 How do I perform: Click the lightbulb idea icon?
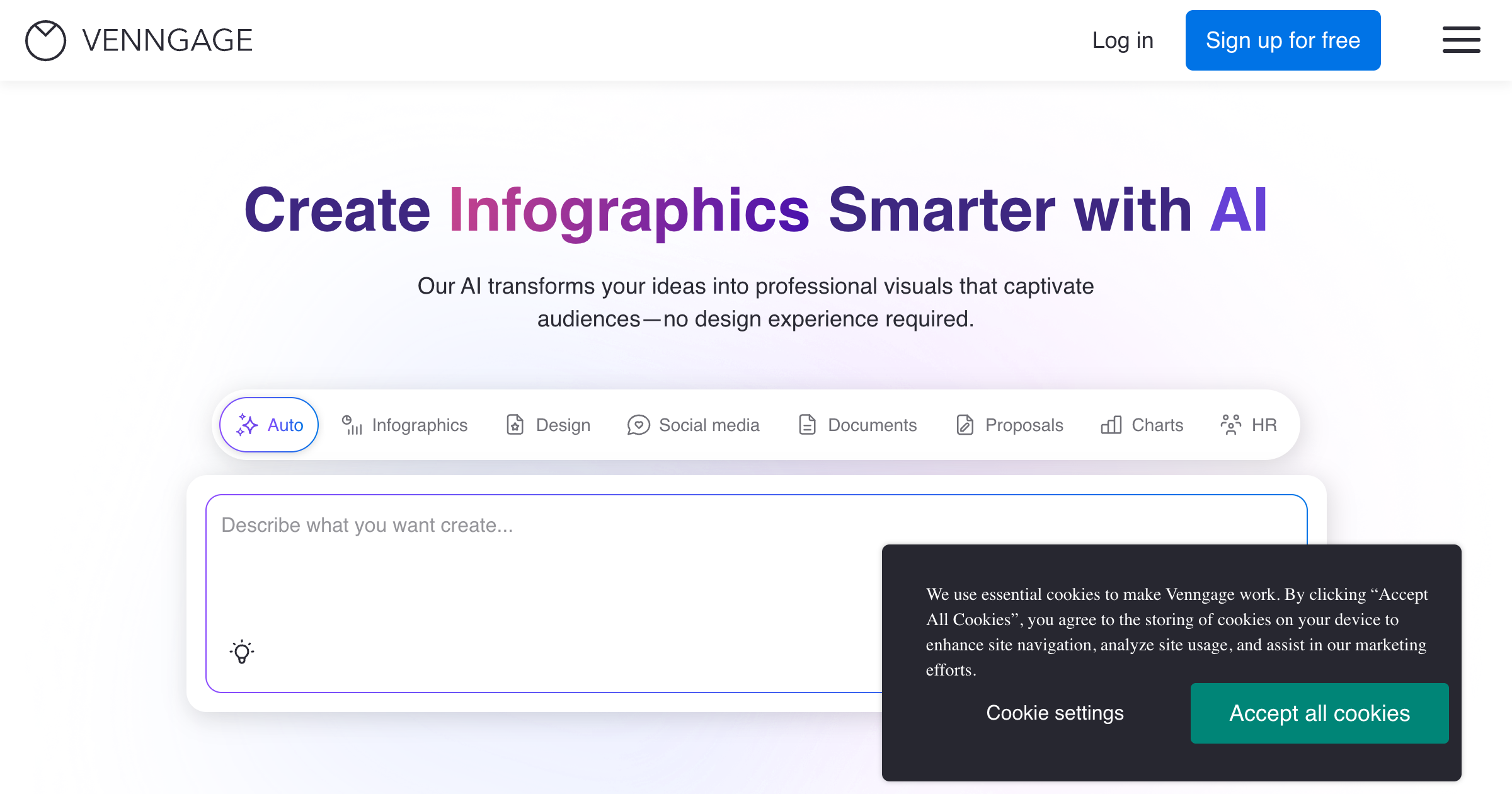[x=242, y=652]
